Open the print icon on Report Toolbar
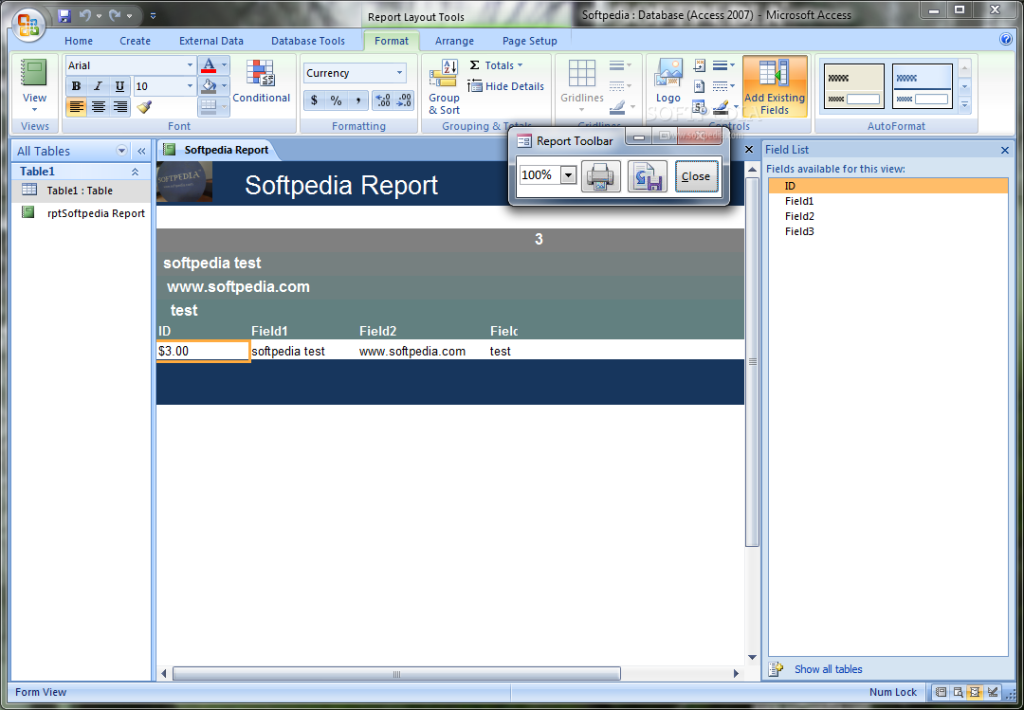 click(x=599, y=176)
